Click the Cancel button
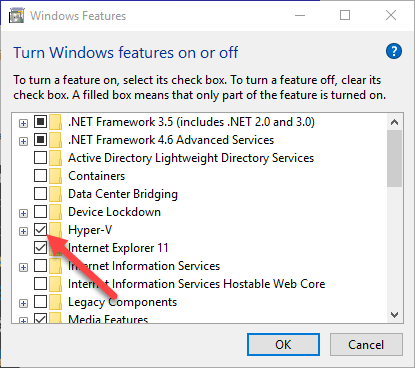 tap(366, 344)
